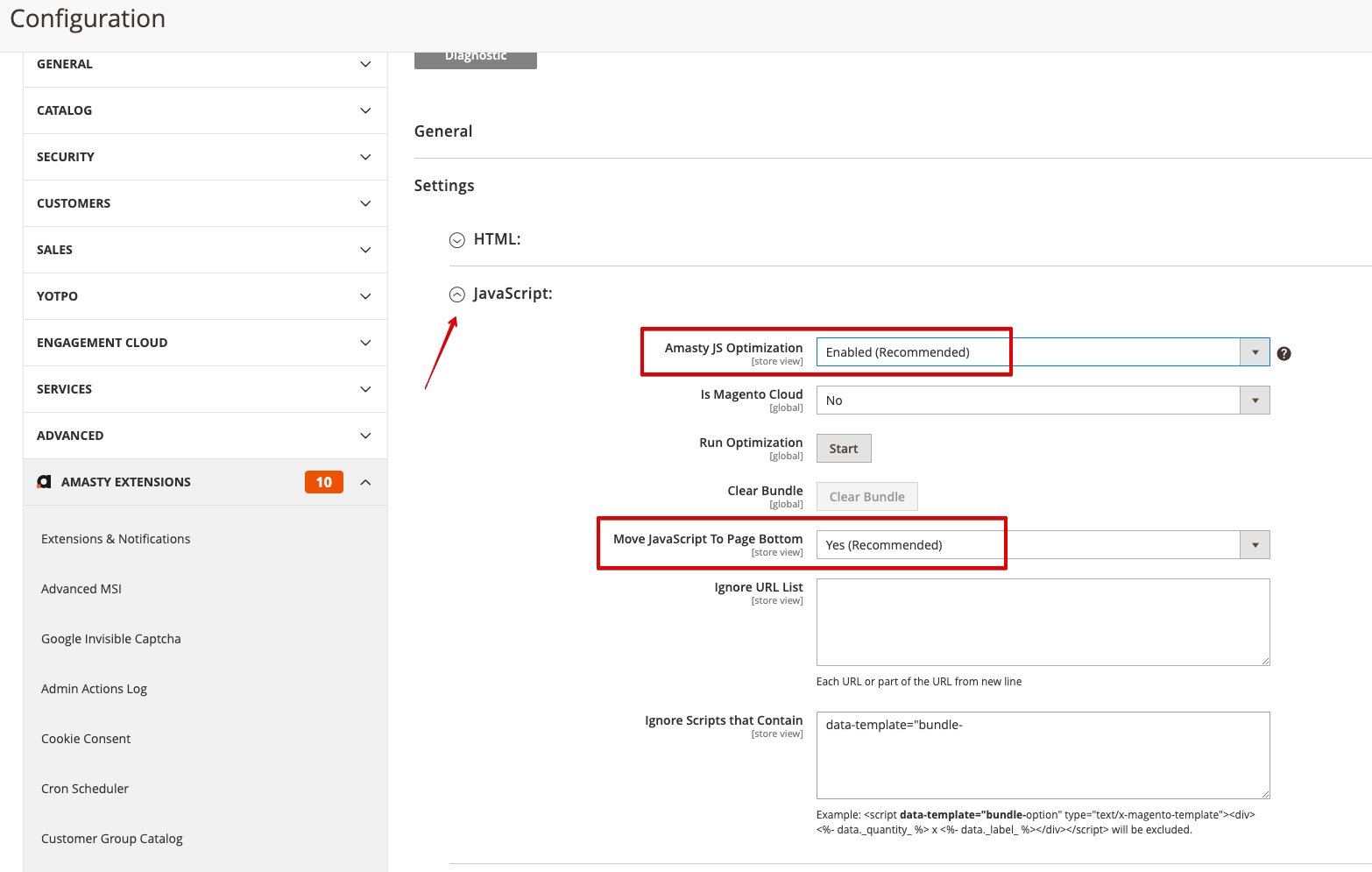Image resolution: width=1372 pixels, height=872 pixels.
Task: Click the Diagnostic button at the top
Action: point(475,54)
